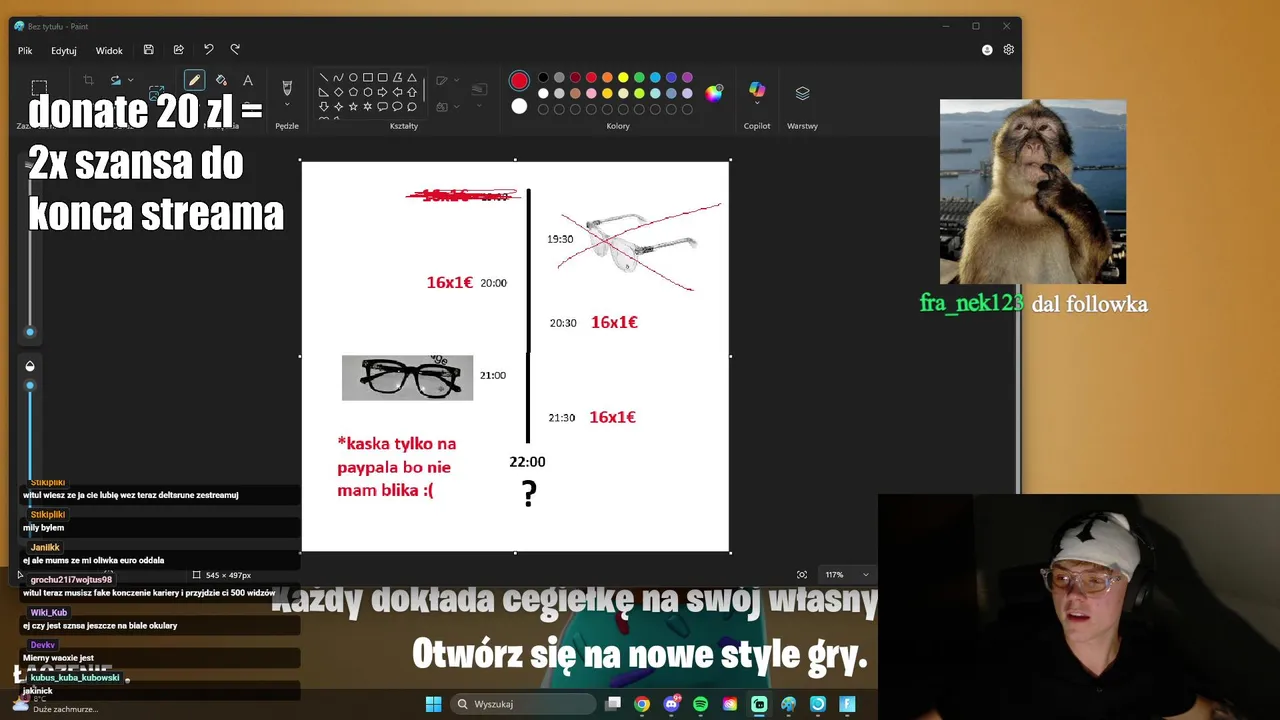
Task: Click the rectangular selection tool
Action: pos(39,87)
